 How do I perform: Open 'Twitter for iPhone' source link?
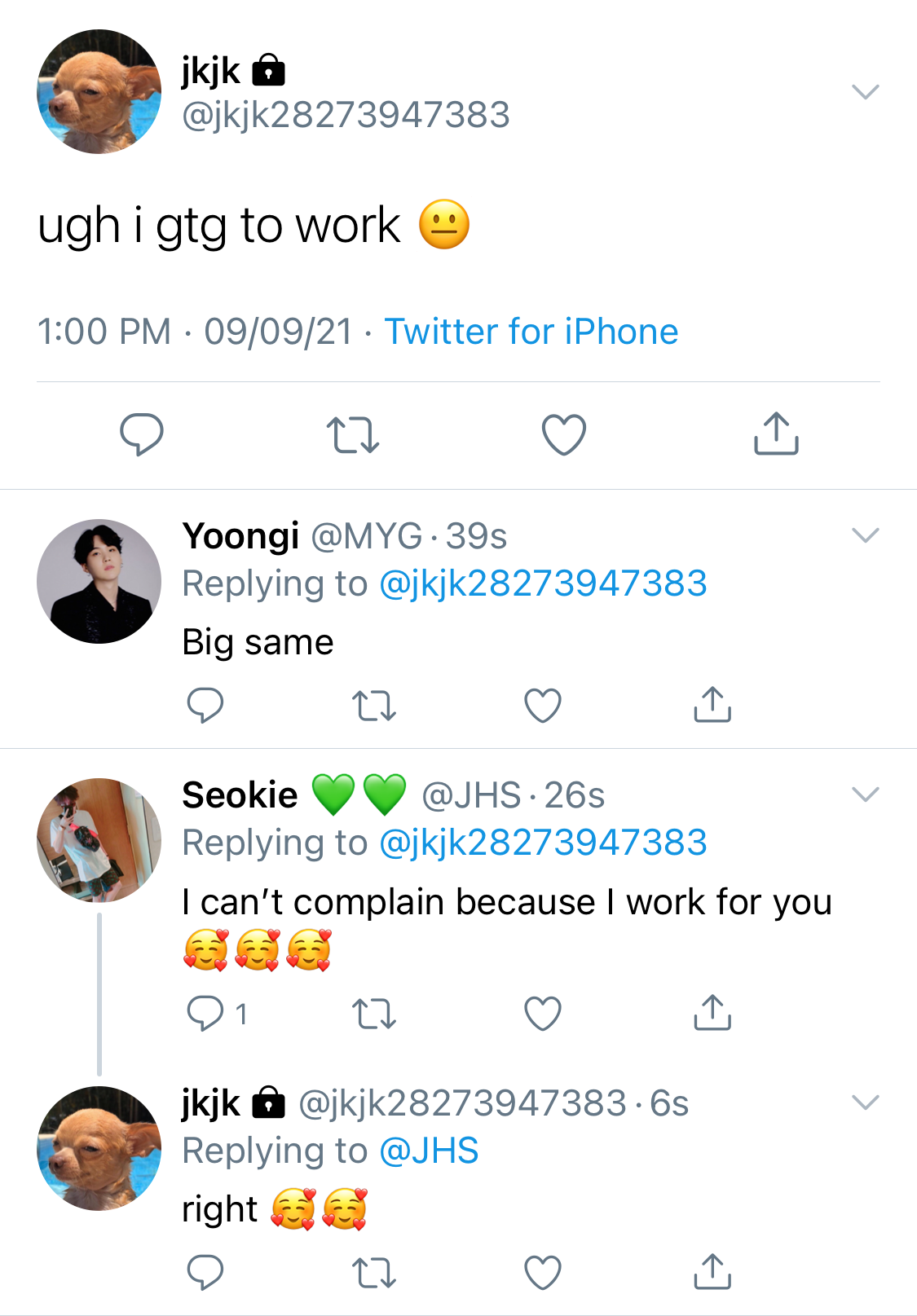click(531, 332)
